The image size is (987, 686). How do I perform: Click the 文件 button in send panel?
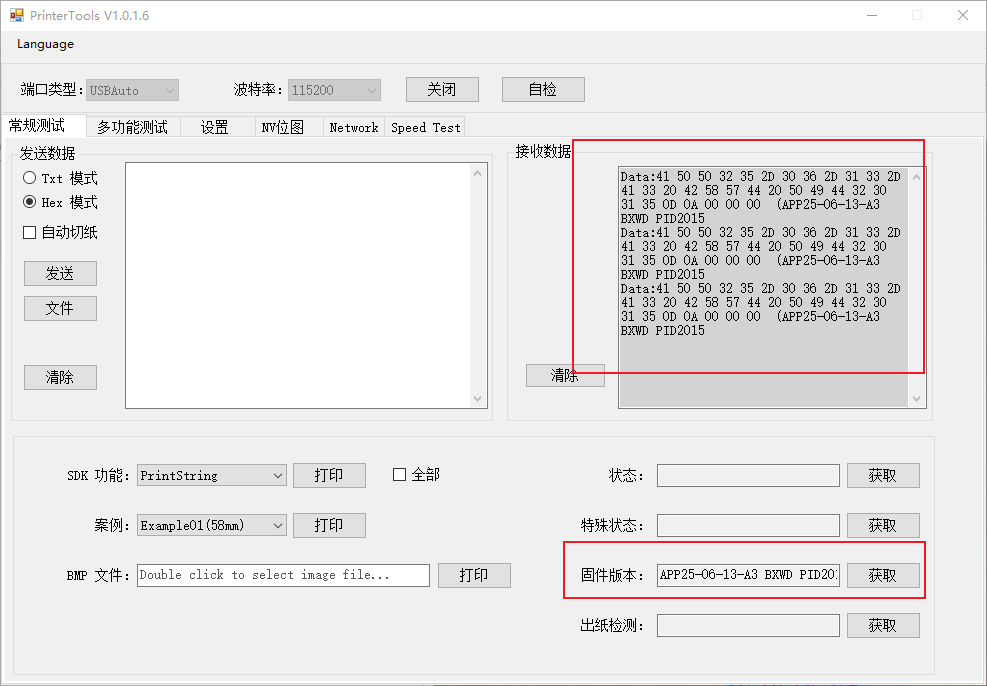pos(60,308)
